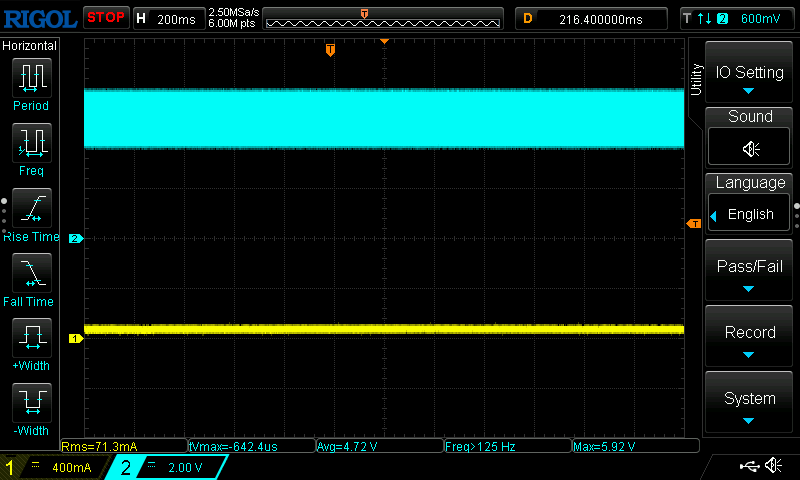
Task: Click the orange trigger level marker
Action: [693, 223]
